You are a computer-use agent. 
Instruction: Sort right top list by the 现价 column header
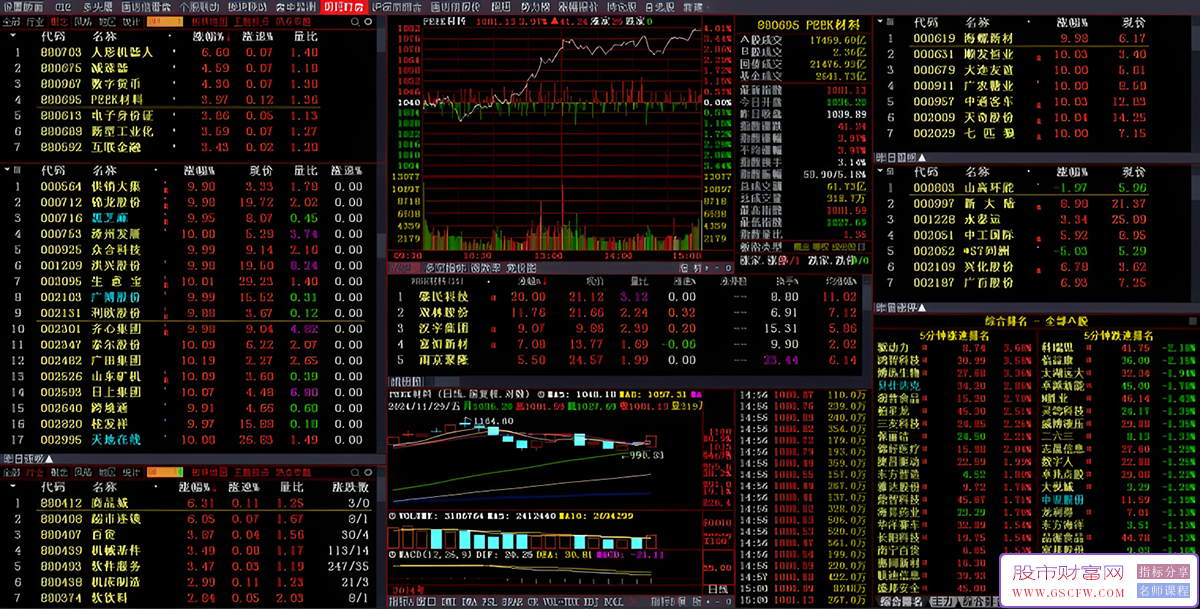click(x=1133, y=22)
